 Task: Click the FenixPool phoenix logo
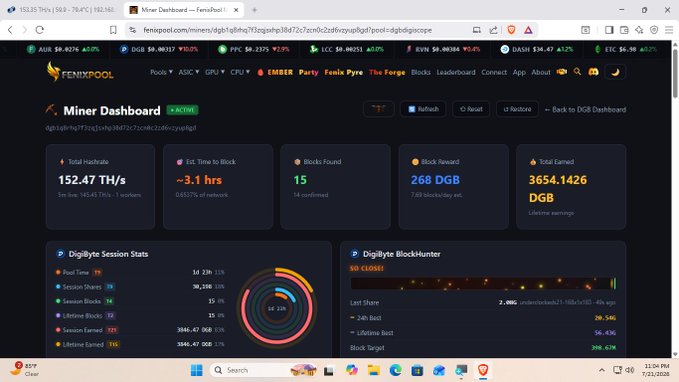80,72
